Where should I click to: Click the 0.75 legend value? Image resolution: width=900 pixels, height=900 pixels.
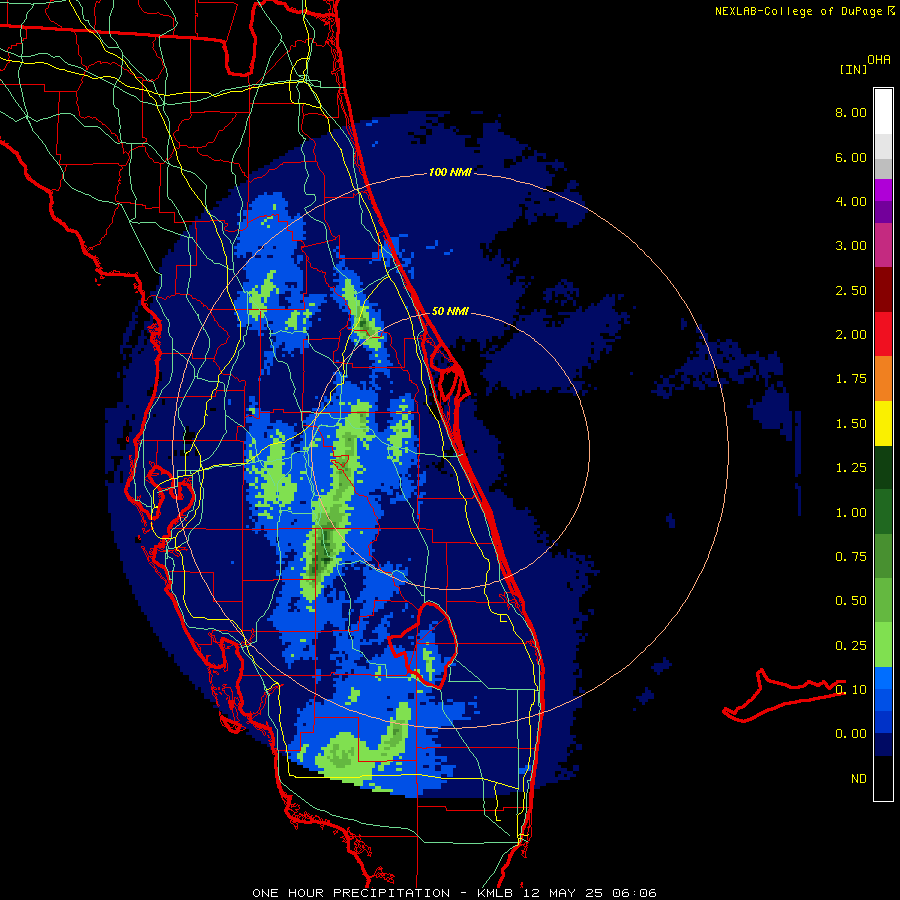point(851,557)
